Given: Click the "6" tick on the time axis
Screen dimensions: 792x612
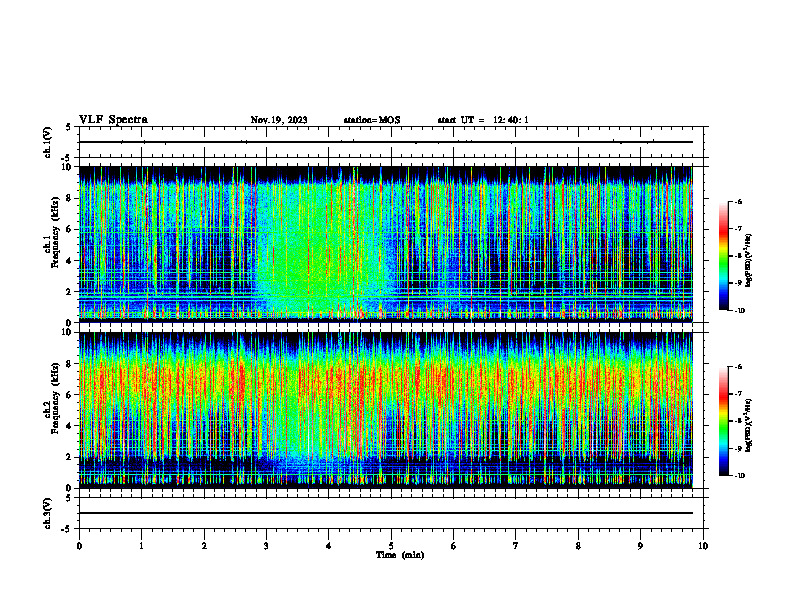Looking at the screenshot, I should point(454,546).
